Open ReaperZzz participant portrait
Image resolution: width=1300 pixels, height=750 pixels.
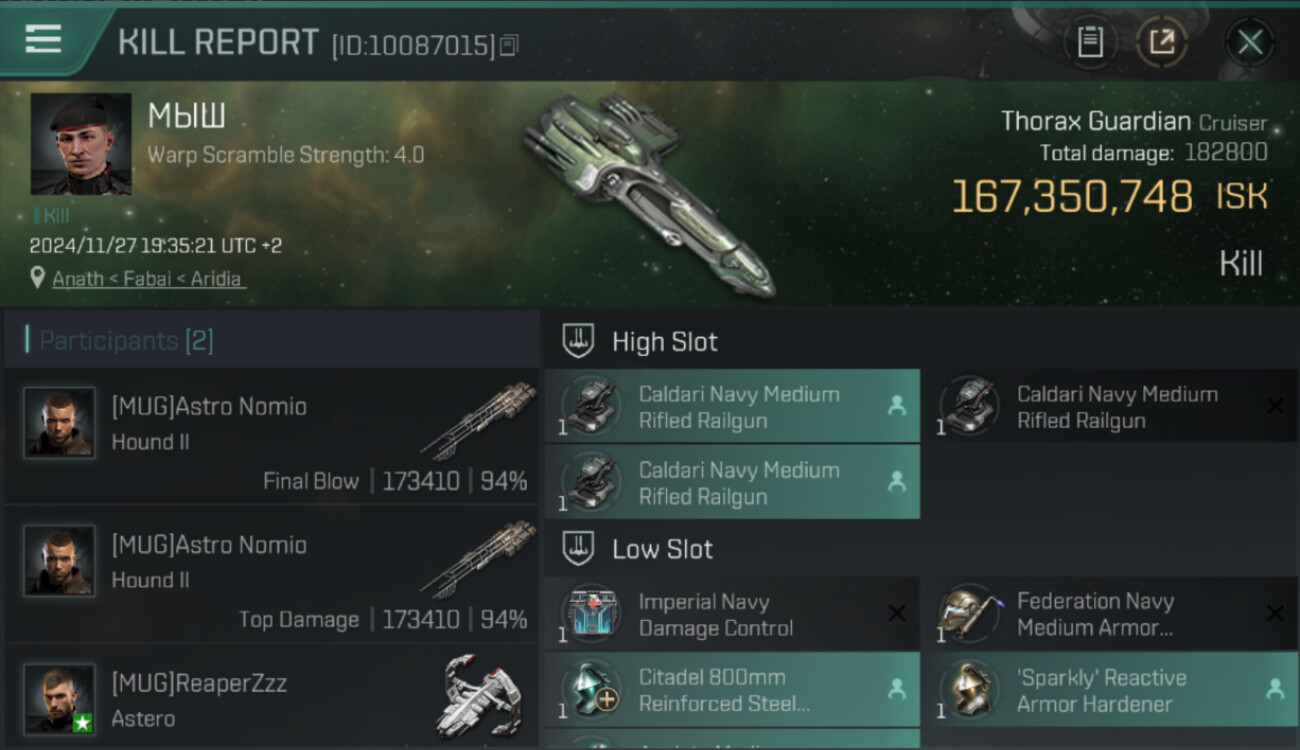(x=59, y=698)
